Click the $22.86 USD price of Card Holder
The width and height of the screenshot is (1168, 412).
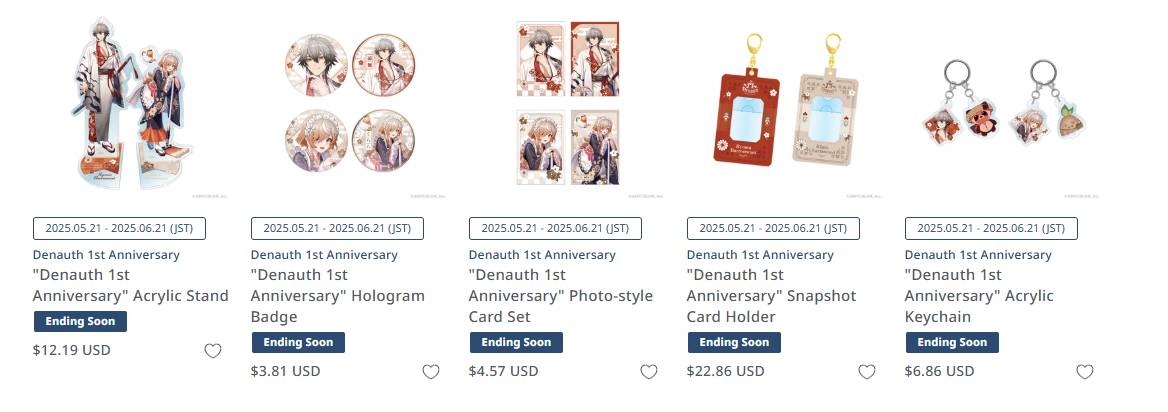click(x=726, y=371)
